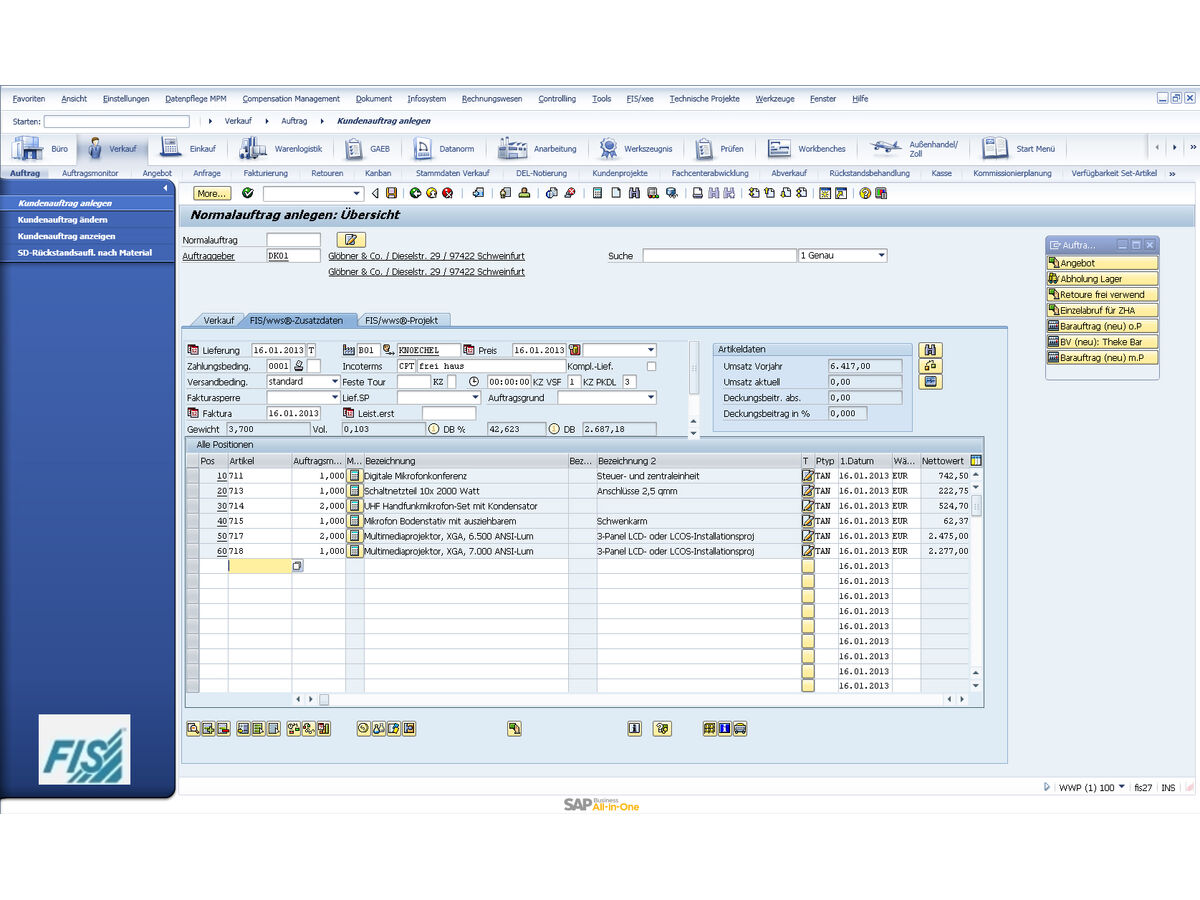Click the Save diskette icon in toolbar
Screen dimensions: 1200x900
pos(391,193)
